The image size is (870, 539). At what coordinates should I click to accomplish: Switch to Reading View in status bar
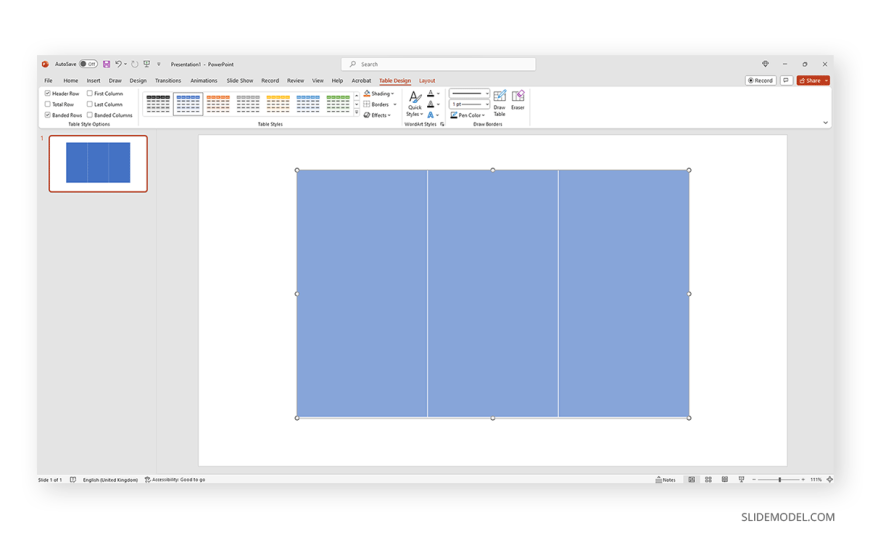tap(725, 480)
